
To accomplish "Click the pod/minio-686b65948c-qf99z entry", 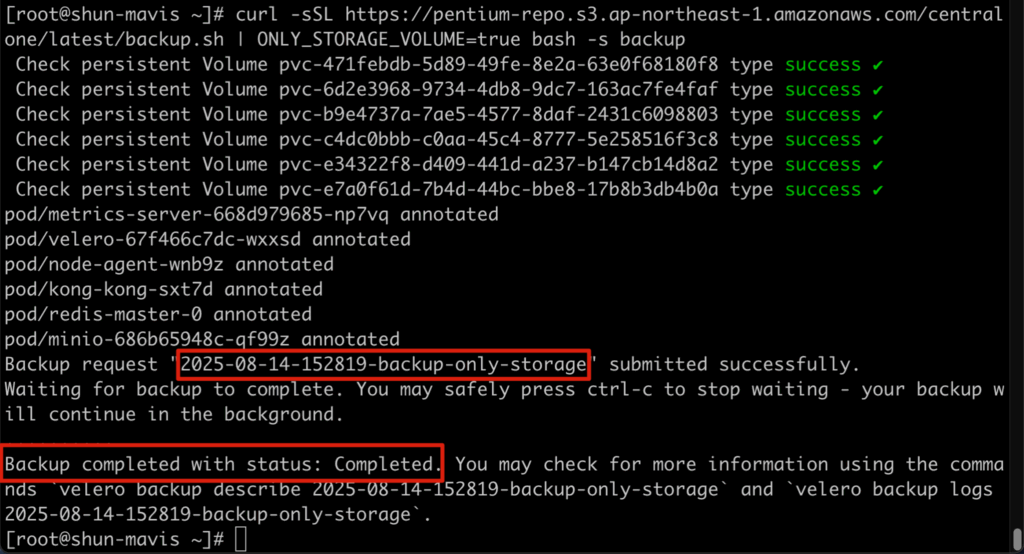I will [x=202, y=340].
